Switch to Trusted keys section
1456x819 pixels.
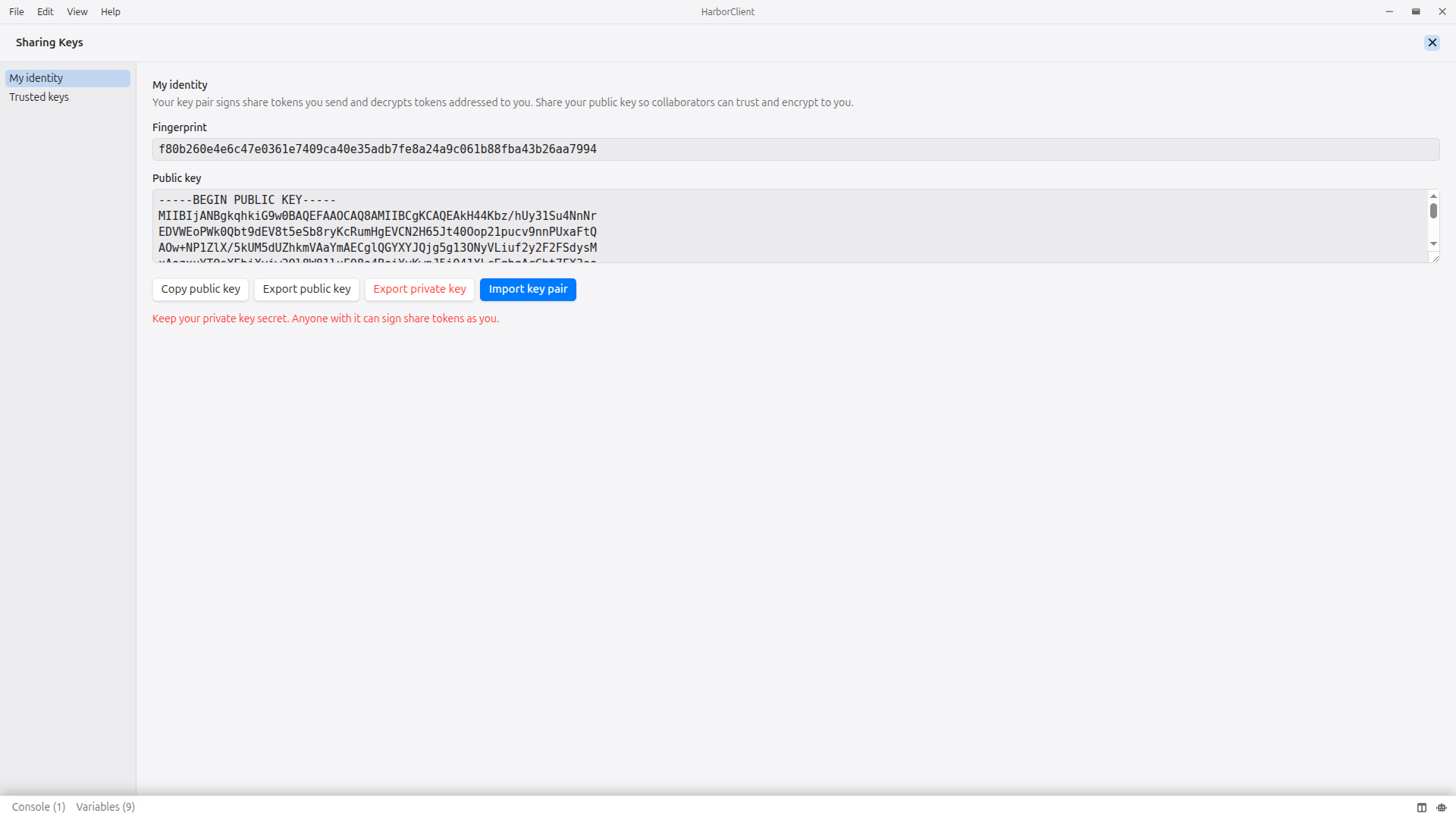67,97
